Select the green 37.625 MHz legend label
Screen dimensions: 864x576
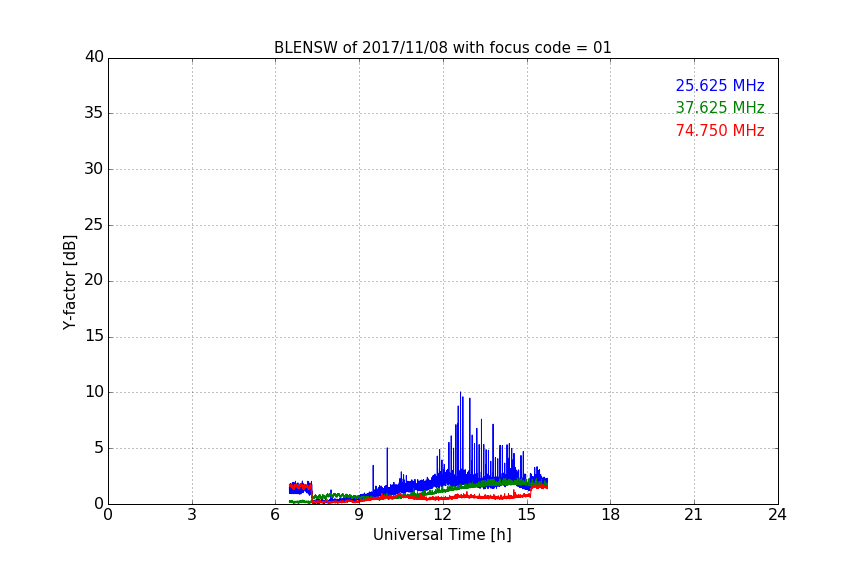[720, 107]
